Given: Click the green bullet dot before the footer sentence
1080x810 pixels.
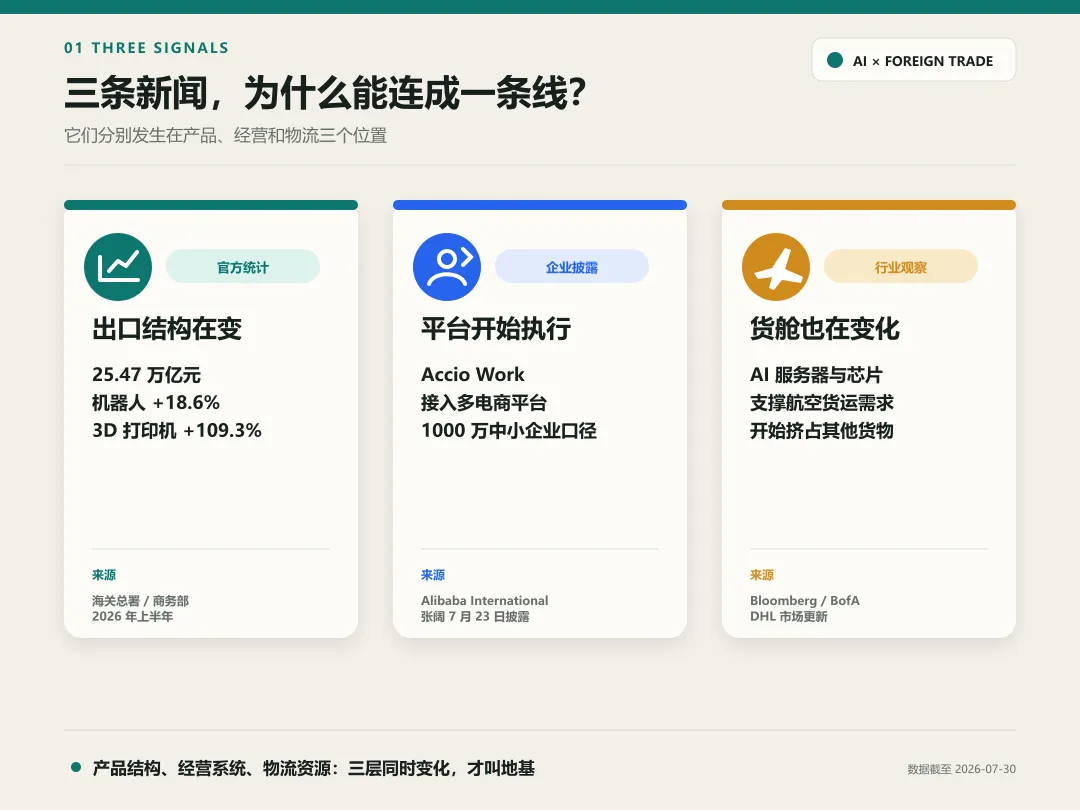Looking at the screenshot, I should click(76, 767).
